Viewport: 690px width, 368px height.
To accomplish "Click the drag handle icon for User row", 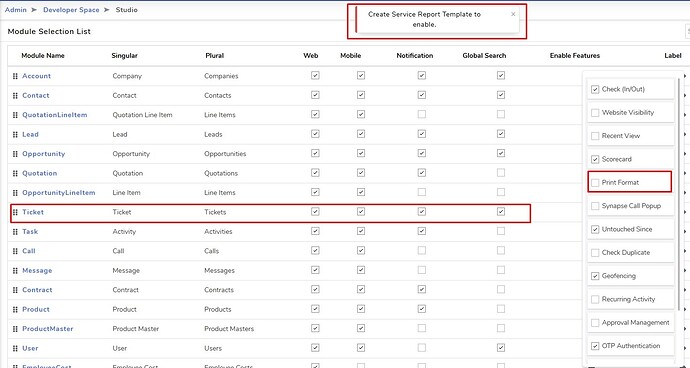I will click(x=15, y=348).
